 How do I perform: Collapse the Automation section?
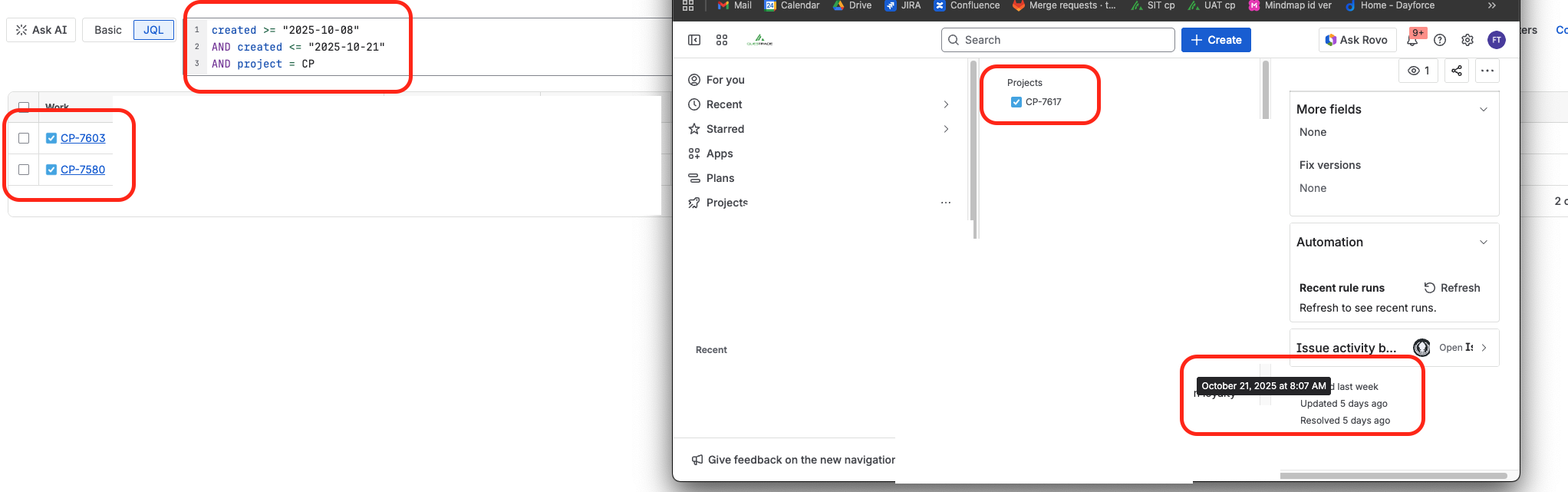pyautogui.click(x=1484, y=242)
